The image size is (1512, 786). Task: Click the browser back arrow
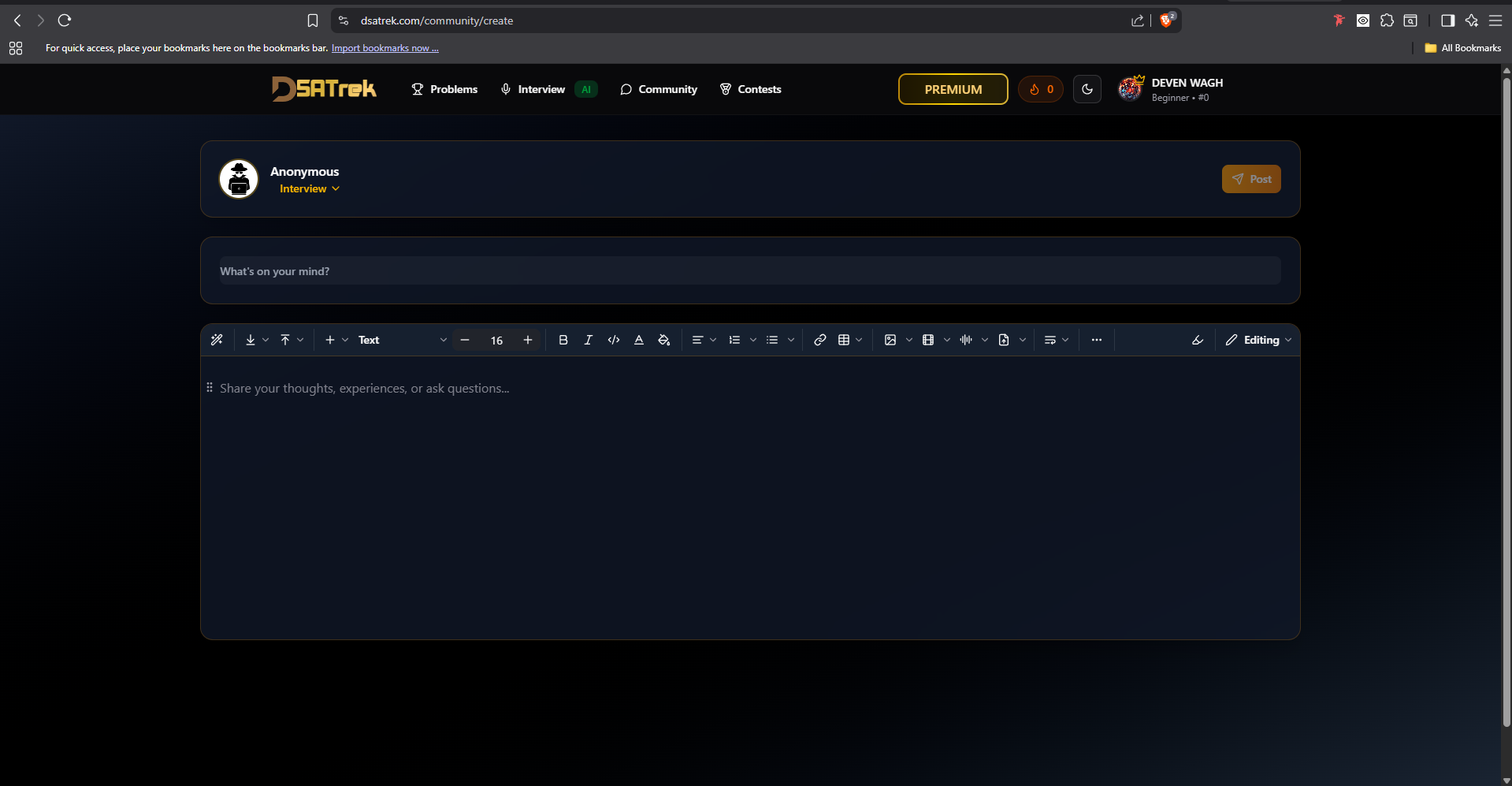click(17, 20)
